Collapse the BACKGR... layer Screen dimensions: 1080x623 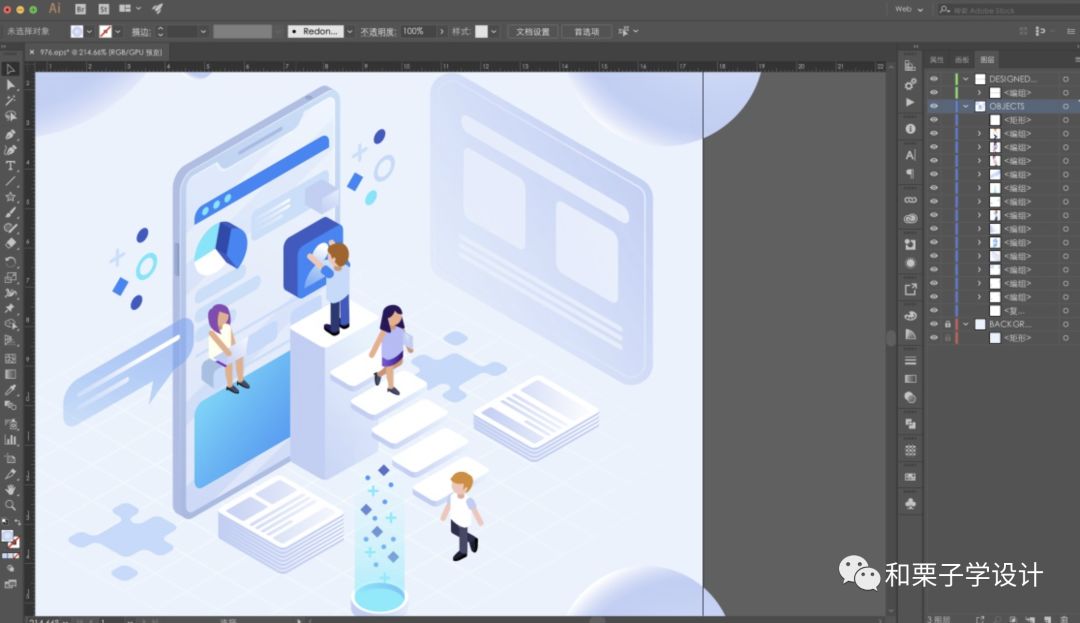(966, 324)
